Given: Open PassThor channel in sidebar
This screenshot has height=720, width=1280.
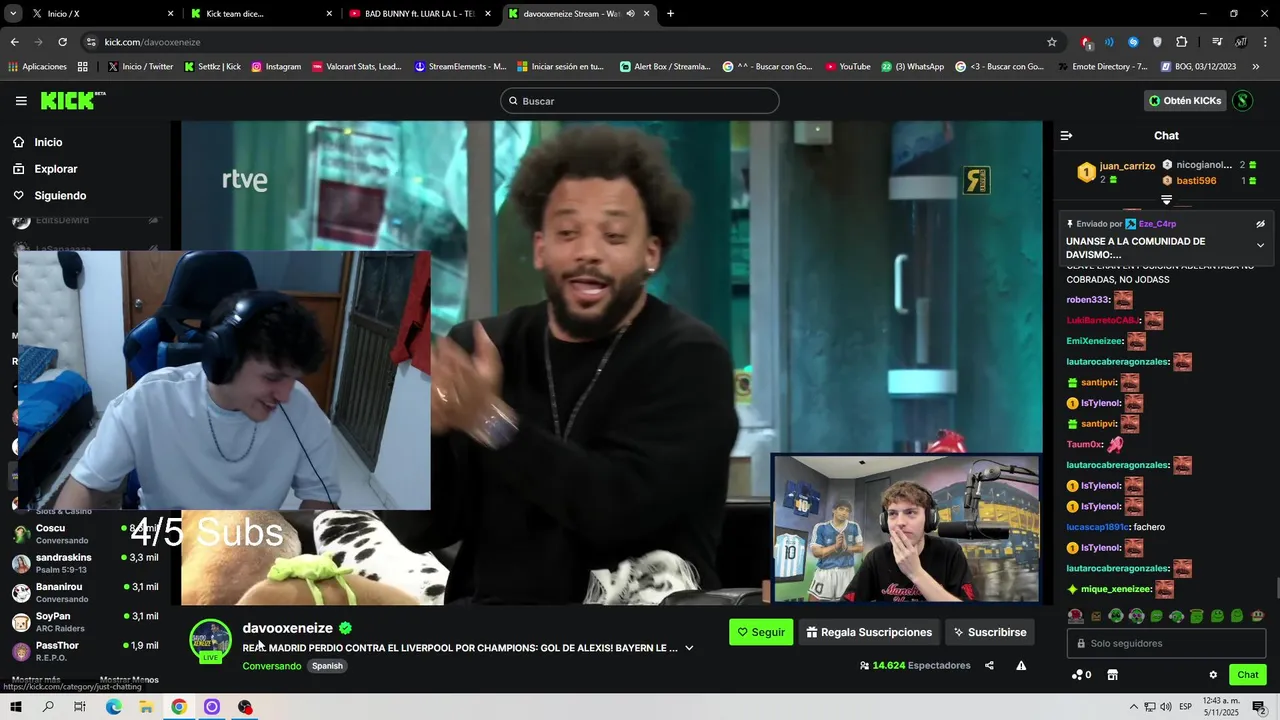Looking at the screenshot, I should pos(85,651).
